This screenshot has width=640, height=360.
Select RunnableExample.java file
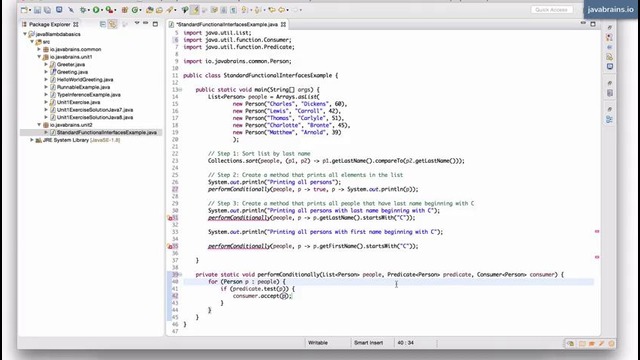pyautogui.click(x=83, y=87)
